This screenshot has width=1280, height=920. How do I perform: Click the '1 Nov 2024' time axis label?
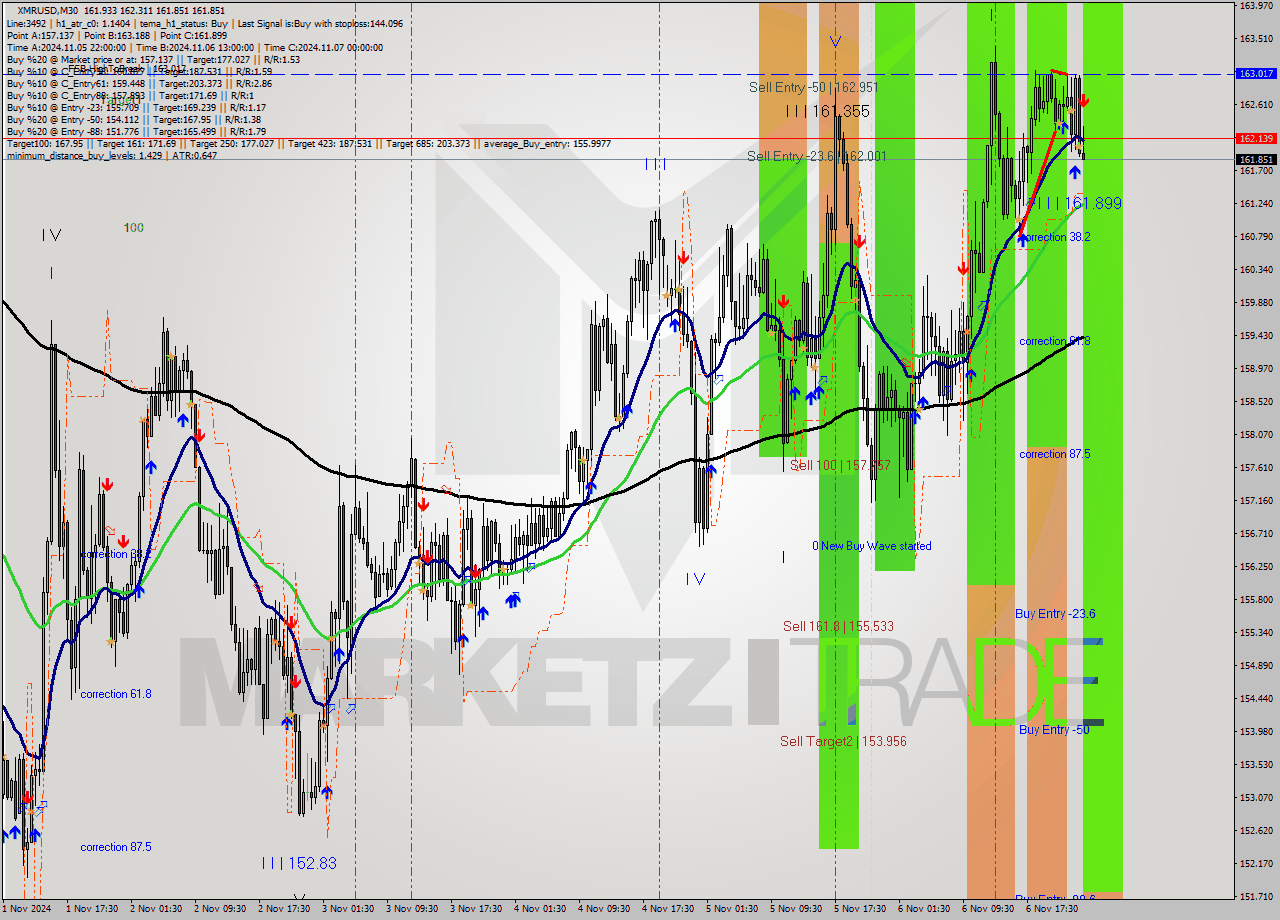pos(27,909)
